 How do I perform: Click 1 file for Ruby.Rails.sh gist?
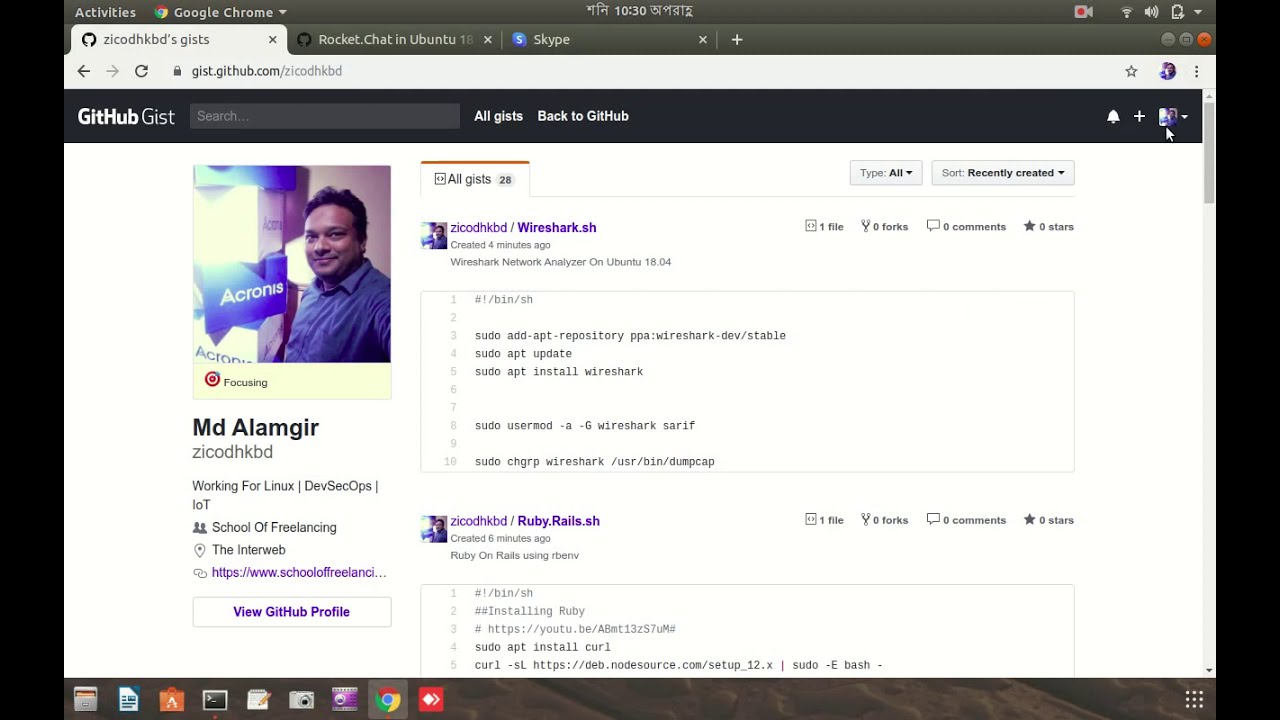[824, 520]
